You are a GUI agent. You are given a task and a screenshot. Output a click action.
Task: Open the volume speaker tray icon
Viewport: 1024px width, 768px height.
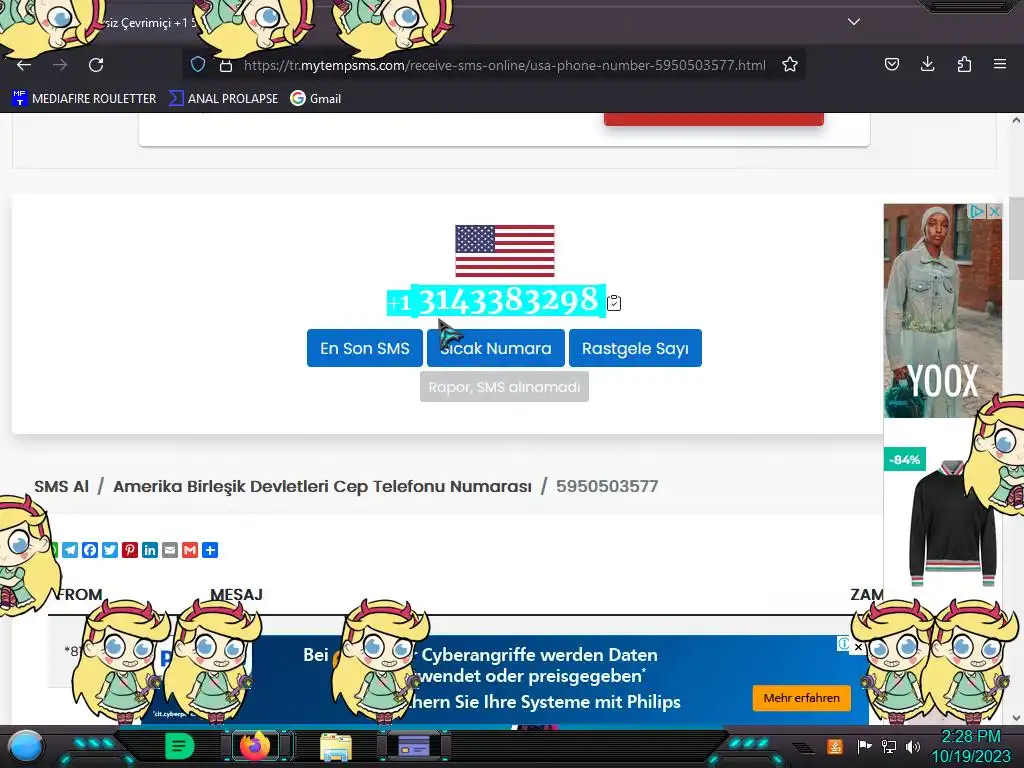pyautogui.click(x=912, y=746)
